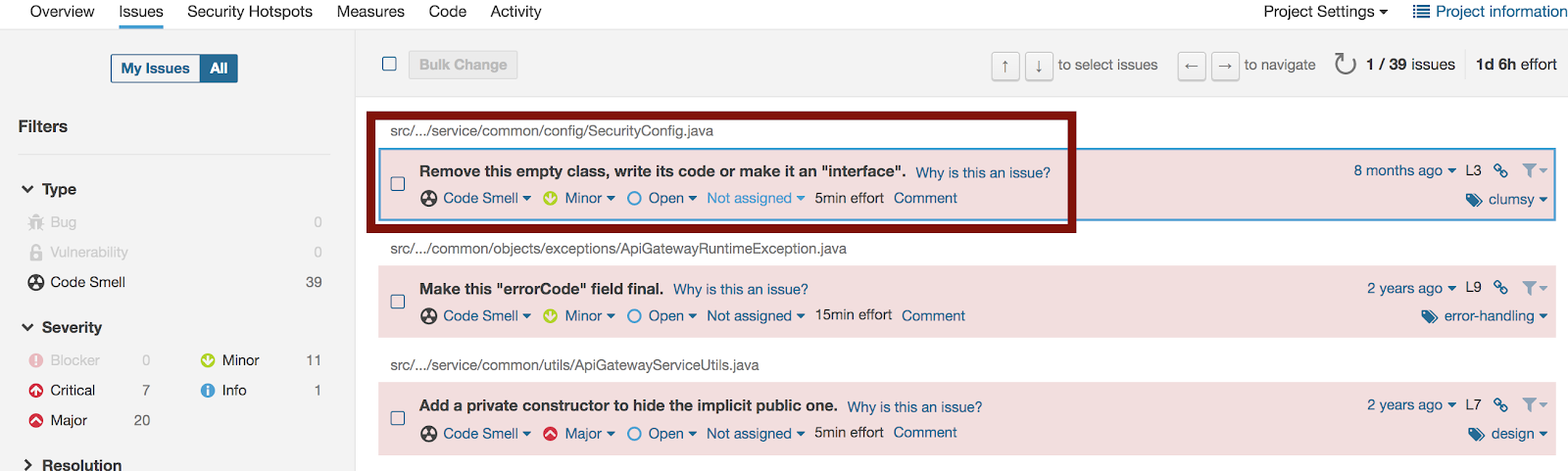This screenshot has width=1568, height=471.
Task: Tick checkbox for errorCode field issue
Action: point(398,302)
